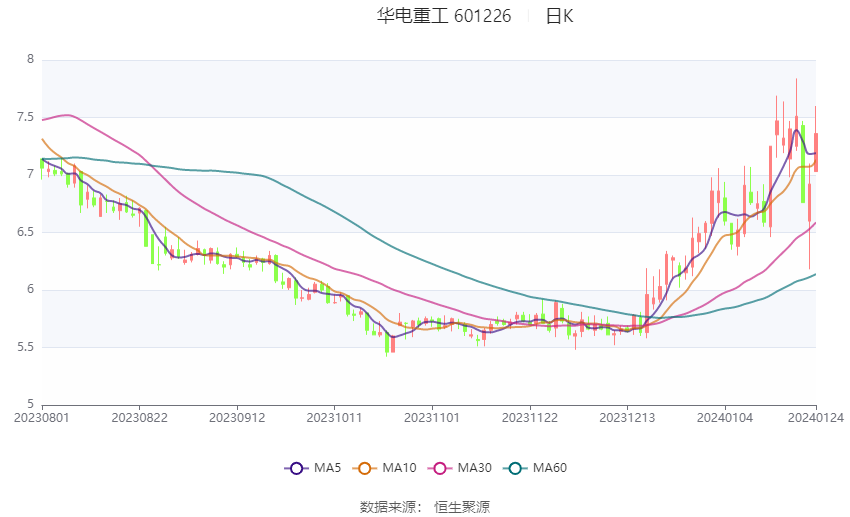The width and height of the screenshot is (850, 517).
Task: Select x-axis date 20230822
Action: click(139, 418)
